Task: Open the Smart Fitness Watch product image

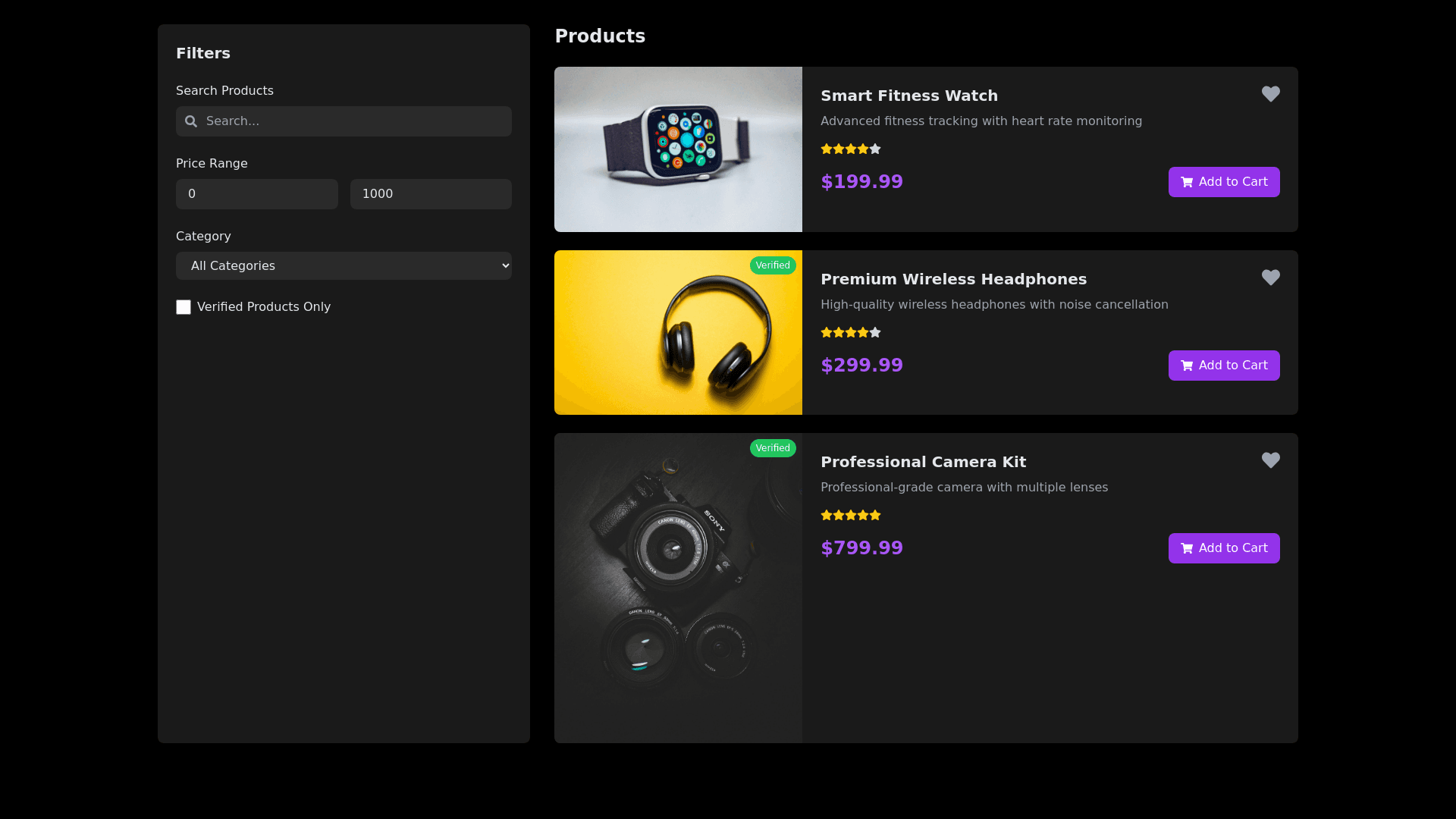Action: coord(678,149)
